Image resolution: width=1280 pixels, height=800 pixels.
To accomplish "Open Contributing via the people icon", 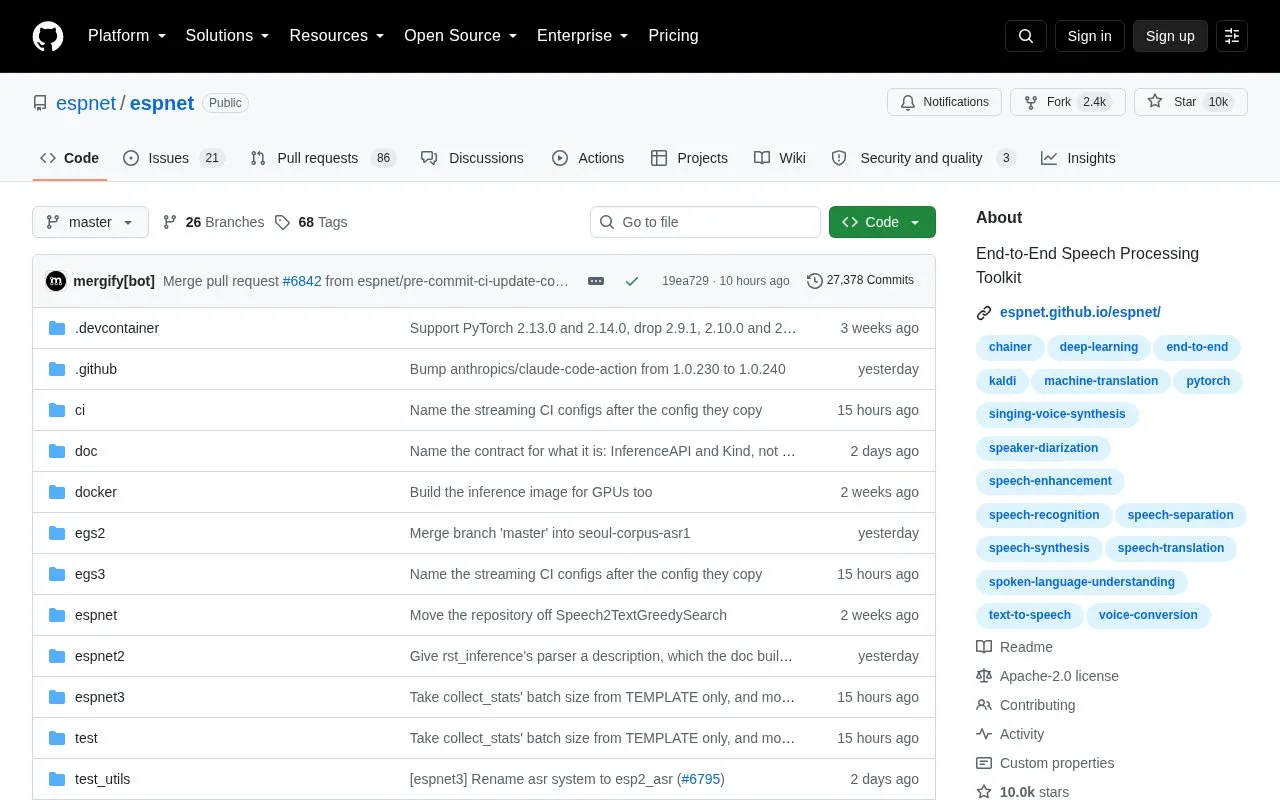I will click(x=984, y=705).
